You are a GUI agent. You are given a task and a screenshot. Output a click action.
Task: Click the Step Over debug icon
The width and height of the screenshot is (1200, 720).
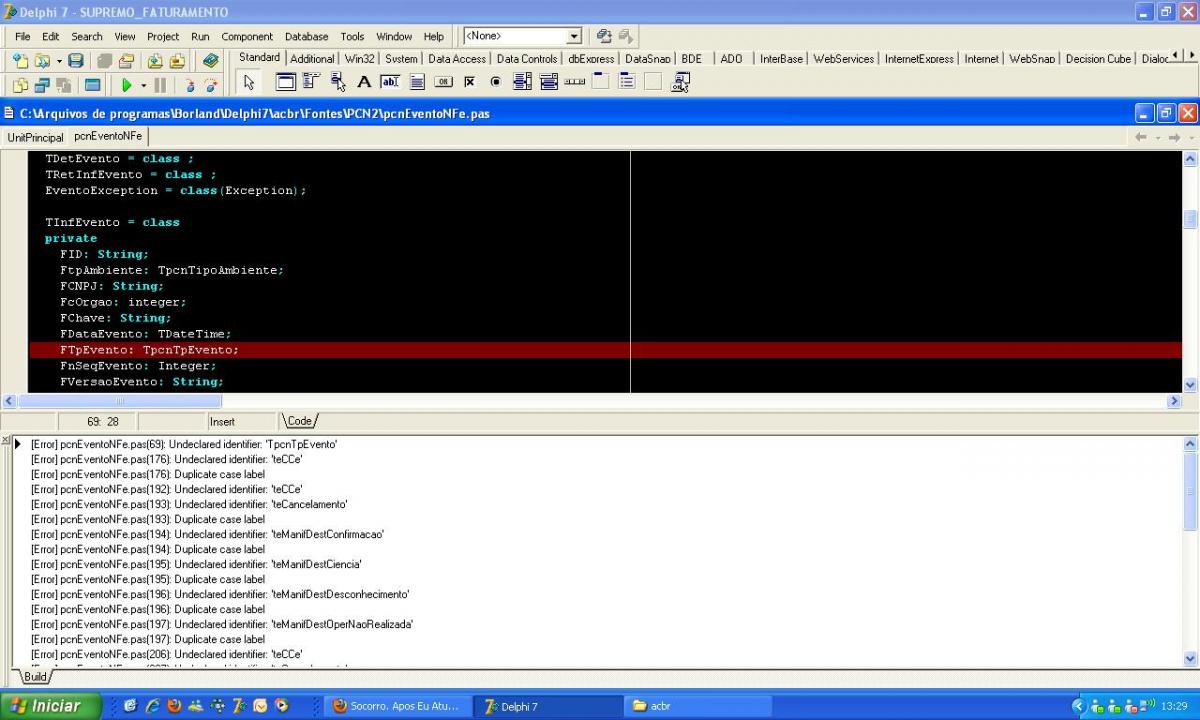210,85
